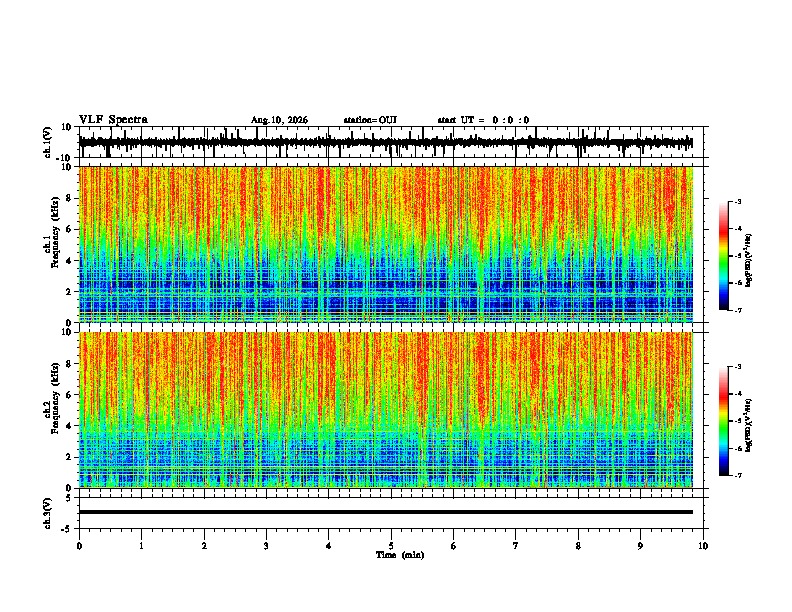Screen dimensions: 792x612
Task: Click the 4 kHz tick on ch.2 spectrogram
Action: coord(70,426)
